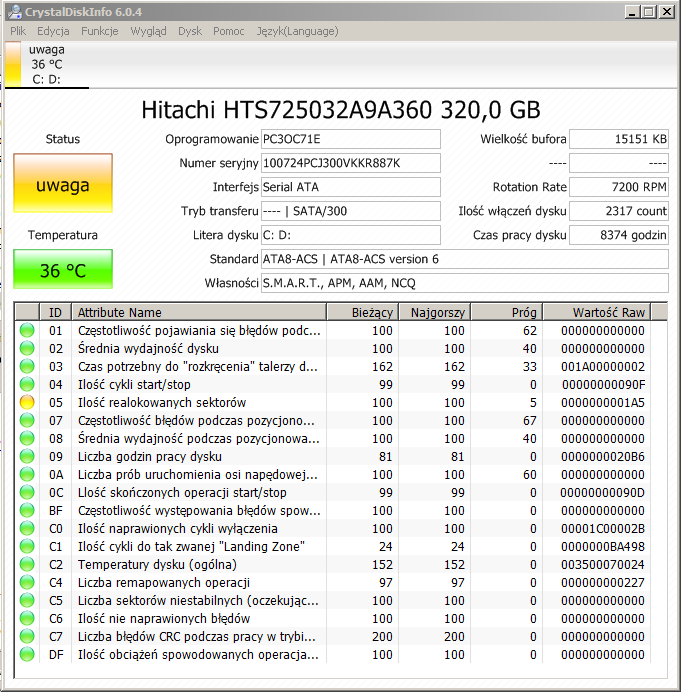681x692 pixels.
Task: Click the Najgorszy column header
Action: point(435,312)
